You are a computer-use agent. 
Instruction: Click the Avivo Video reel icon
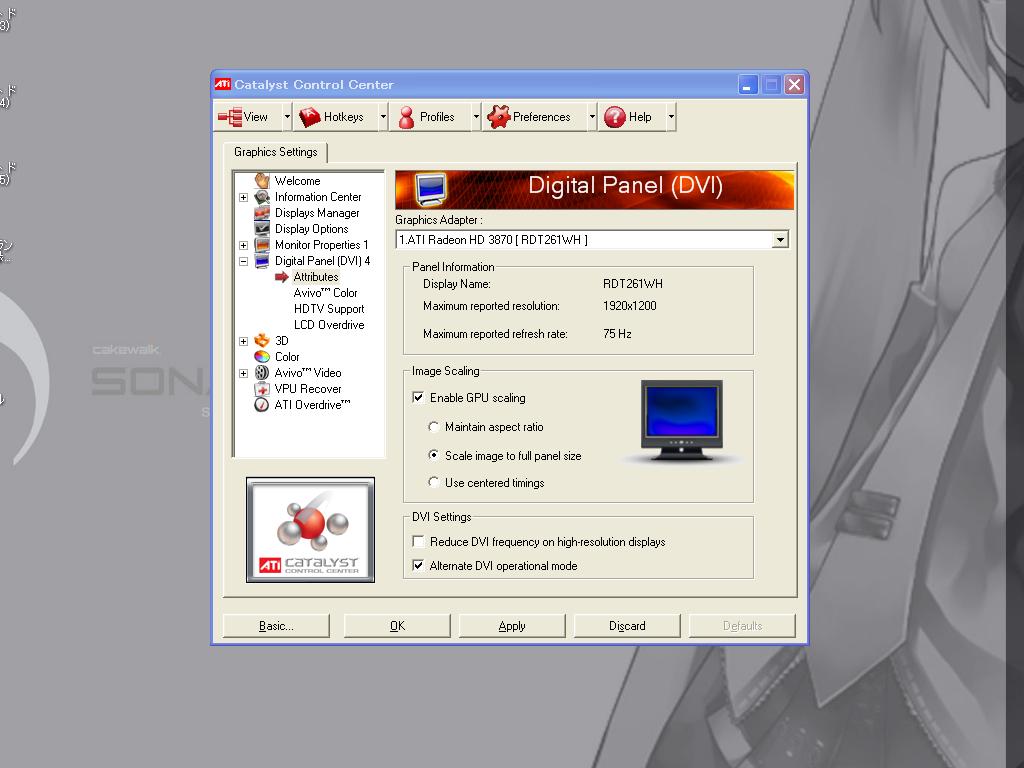pos(262,372)
